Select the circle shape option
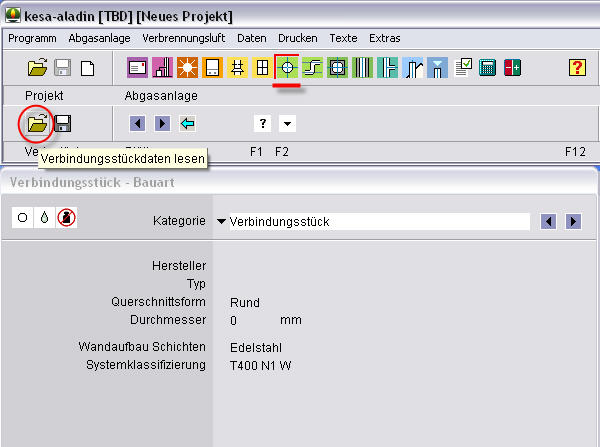The image size is (600, 447). coord(22,219)
